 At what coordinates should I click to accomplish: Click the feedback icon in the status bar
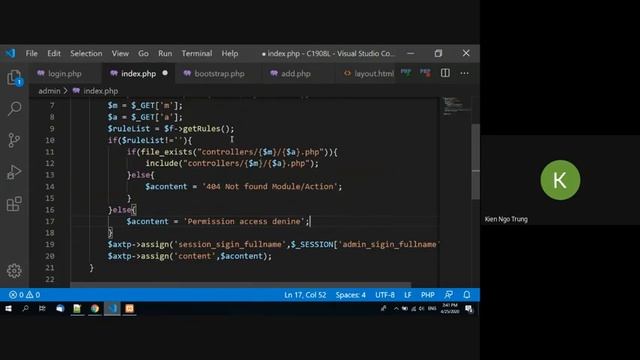(449, 295)
